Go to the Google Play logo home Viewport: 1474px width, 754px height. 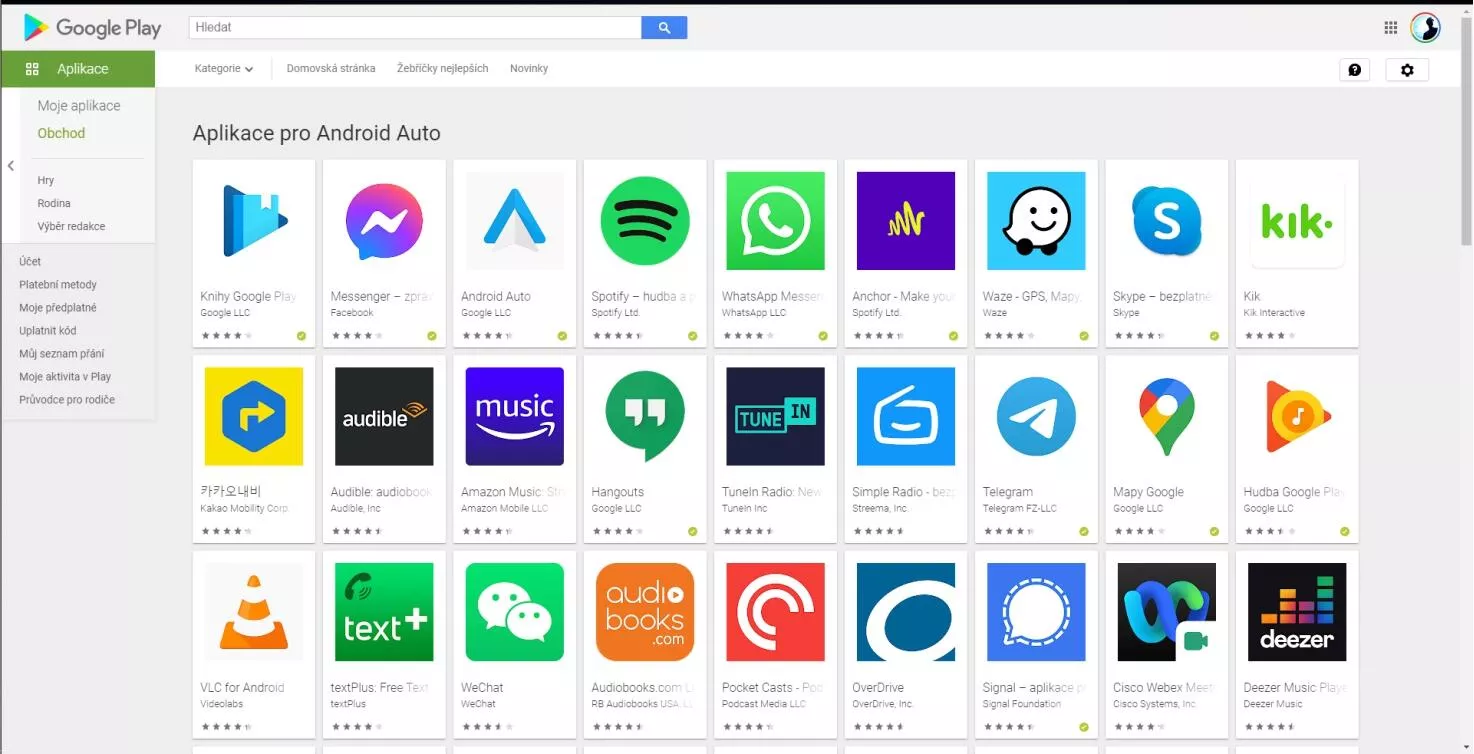click(x=92, y=28)
